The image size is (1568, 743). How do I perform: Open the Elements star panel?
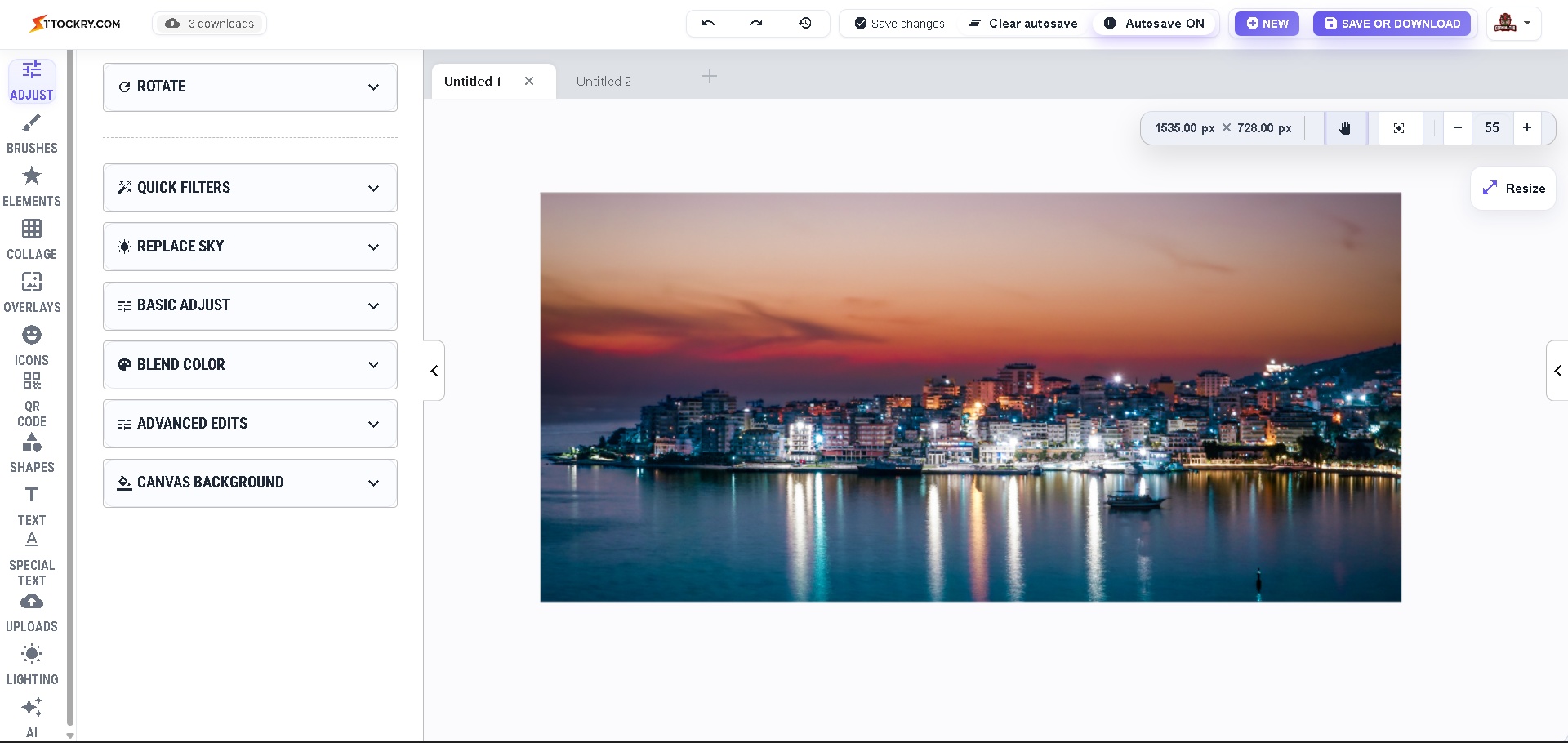(x=32, y=187)
